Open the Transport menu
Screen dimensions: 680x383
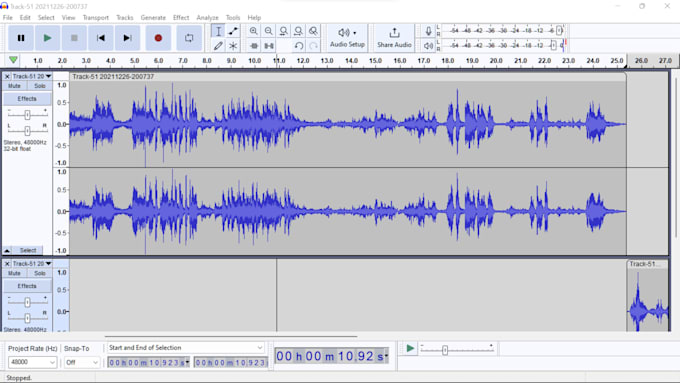coord(95,18)
